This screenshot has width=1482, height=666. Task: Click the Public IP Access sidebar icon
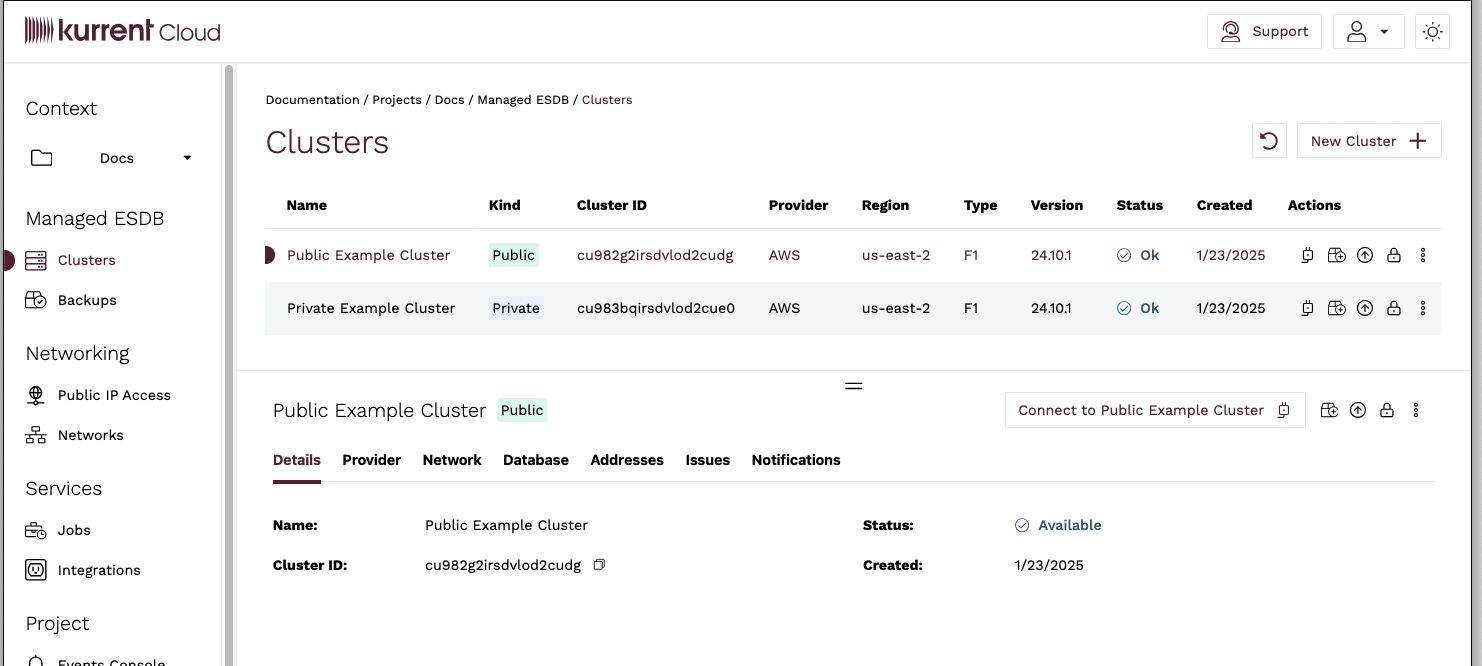pos(35,395)
